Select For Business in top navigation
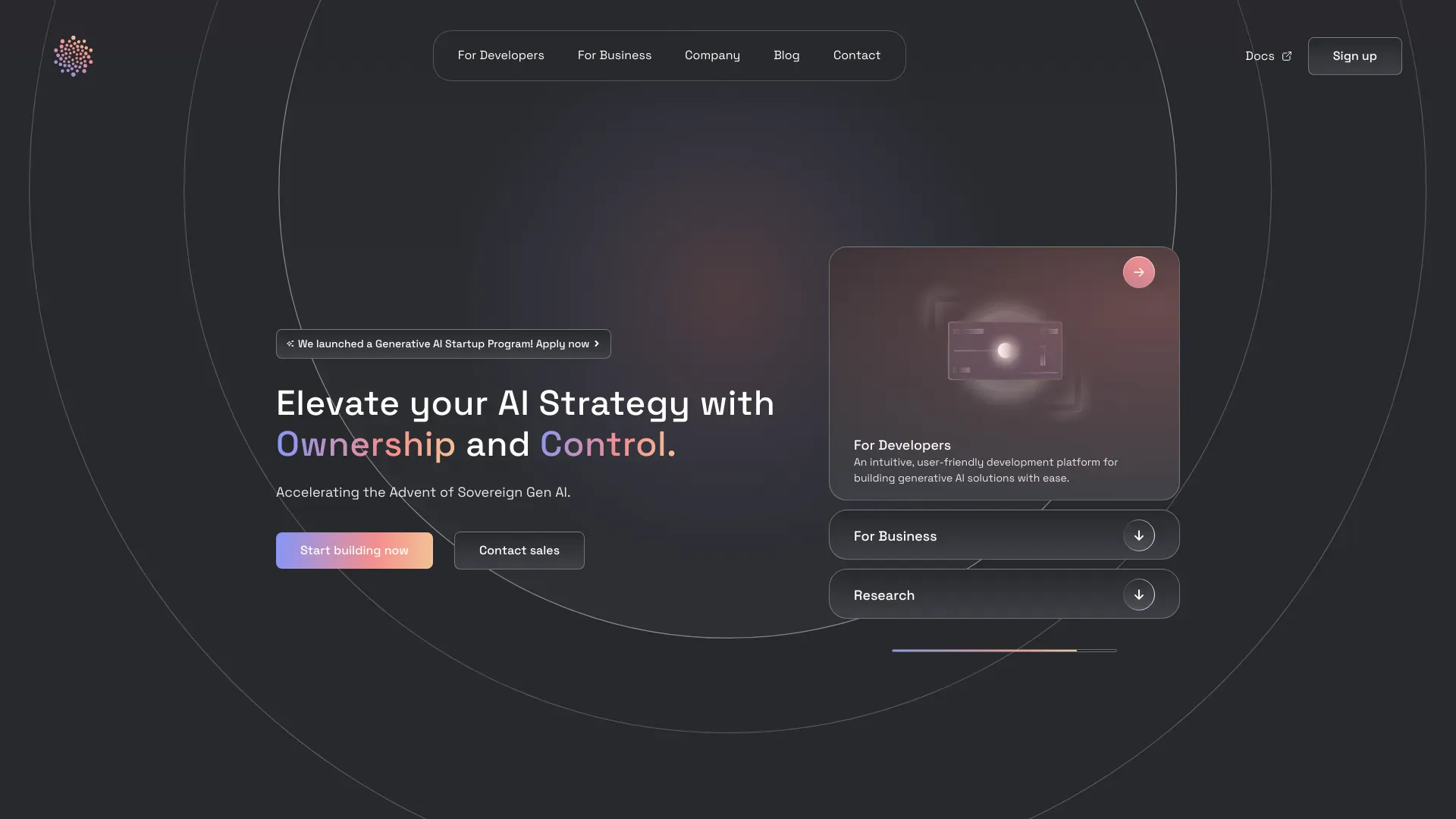 coord(614,55)
